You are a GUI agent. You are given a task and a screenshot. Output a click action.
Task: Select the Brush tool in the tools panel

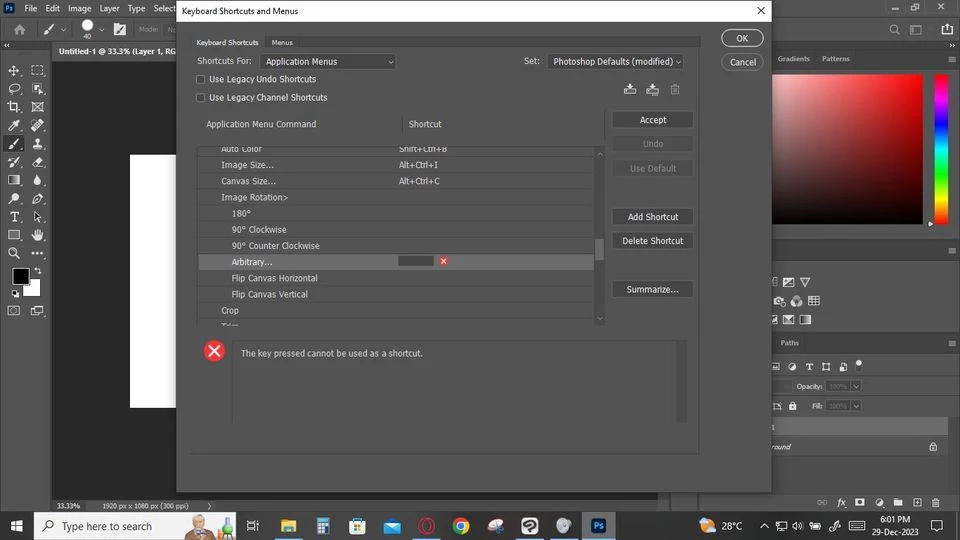13,144
